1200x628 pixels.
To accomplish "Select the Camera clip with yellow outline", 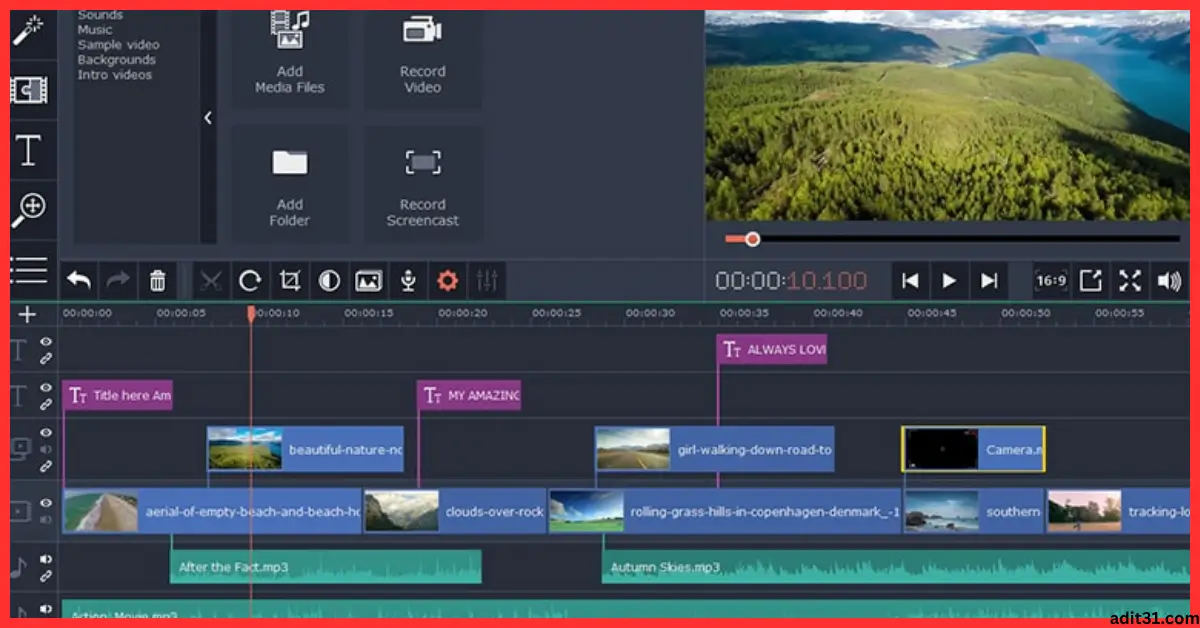I will coord(973,450).
